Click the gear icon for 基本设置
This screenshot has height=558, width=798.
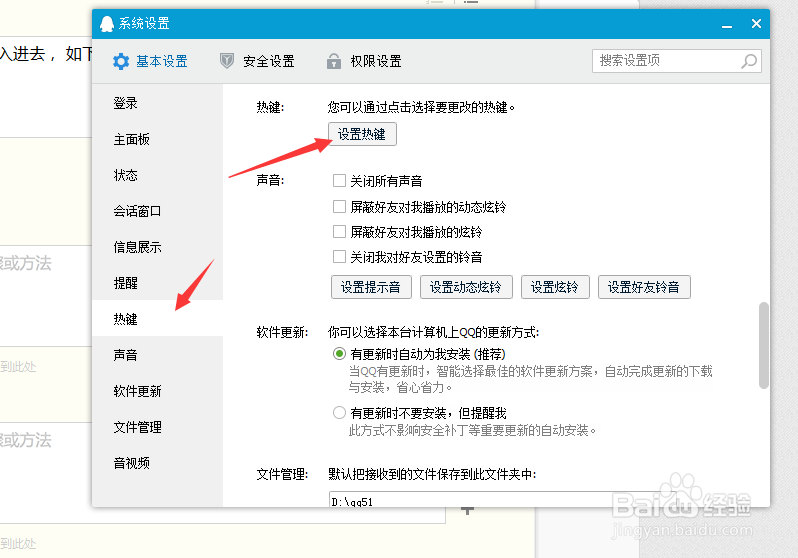121,62
